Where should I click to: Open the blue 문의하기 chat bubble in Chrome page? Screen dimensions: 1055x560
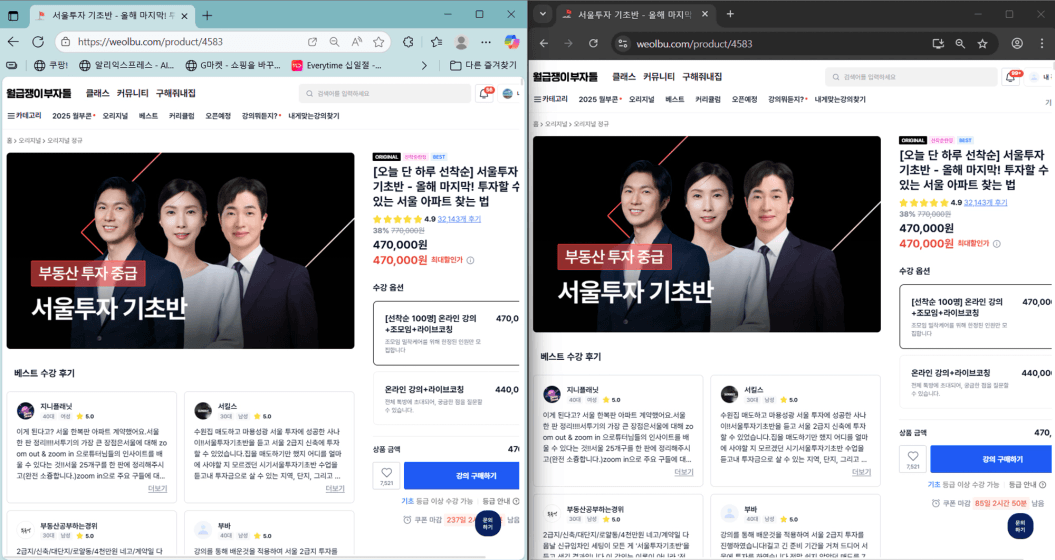(1020, 525)
